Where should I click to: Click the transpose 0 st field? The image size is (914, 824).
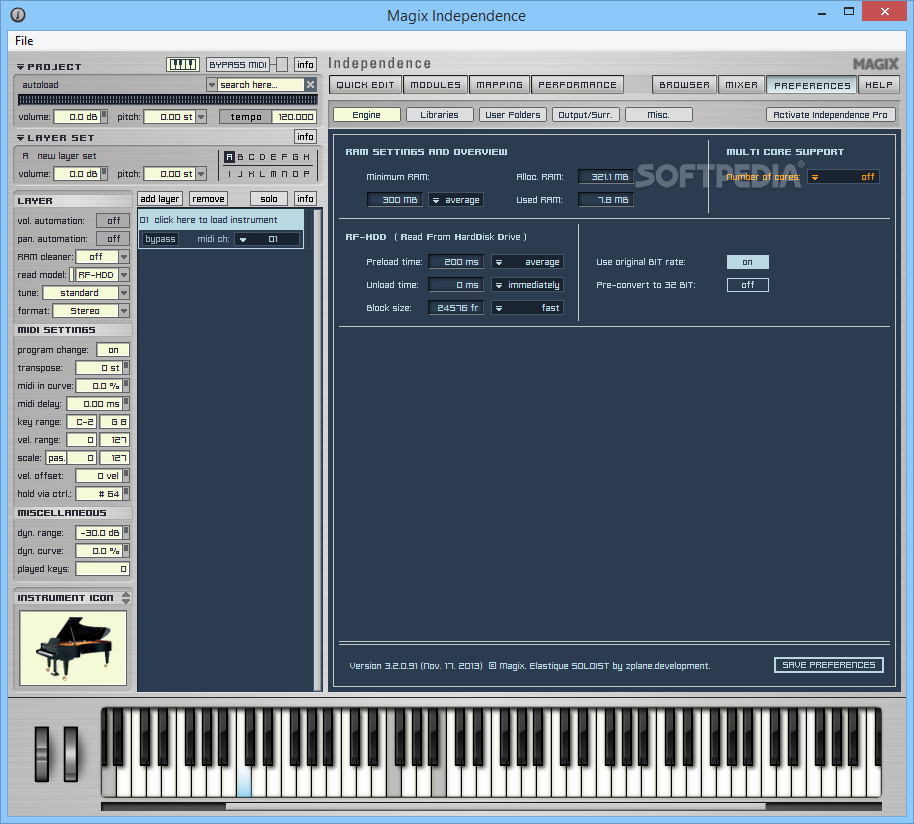(x=99, y=368)
